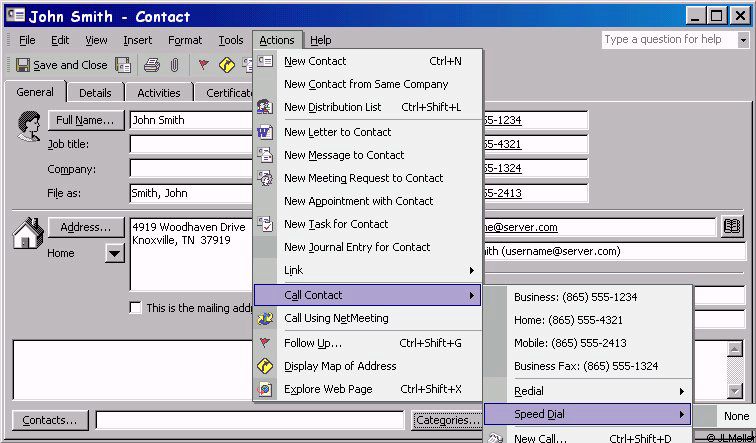Click the New Meeting Request icon
This screenshot has height=443, width=756.
coord(265,178)
